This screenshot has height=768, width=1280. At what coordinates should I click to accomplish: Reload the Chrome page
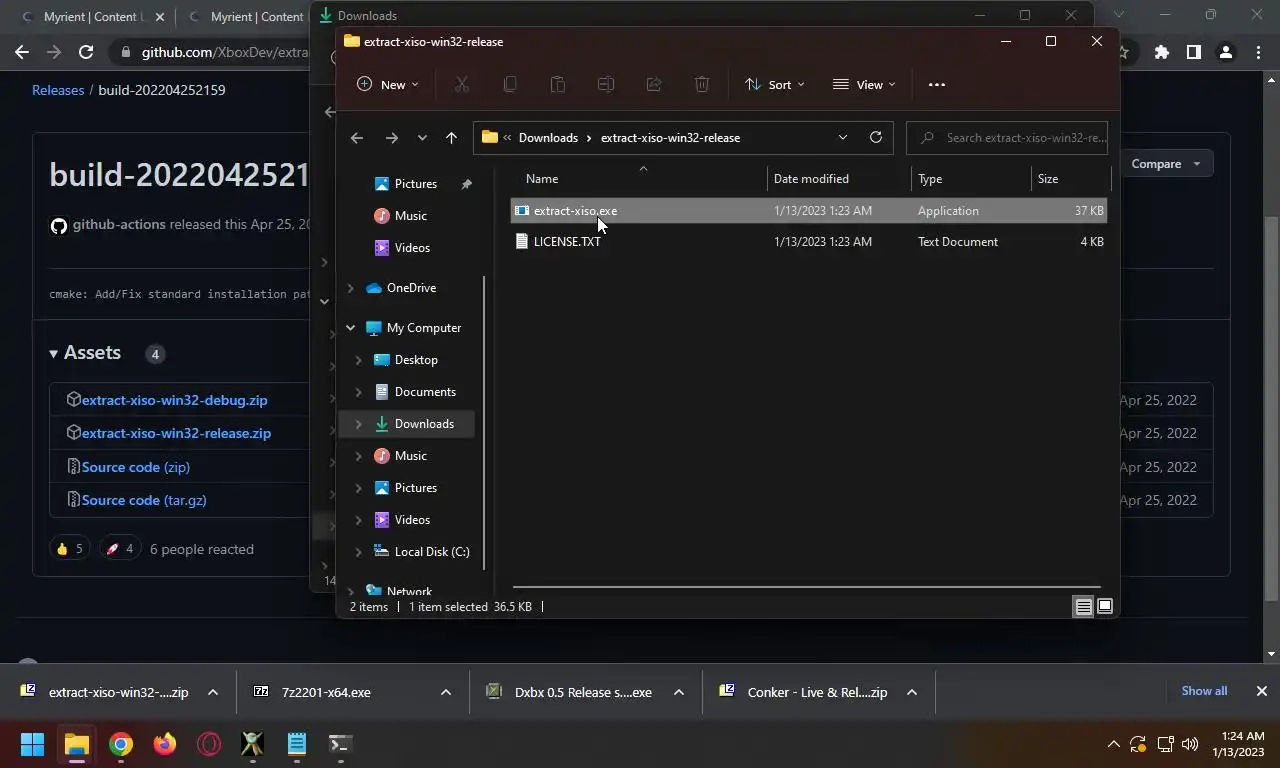86,52
